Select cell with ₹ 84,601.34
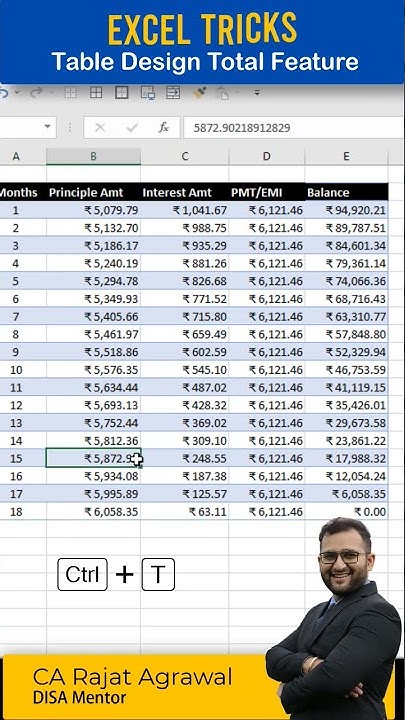Image resolution: width=405 pixels, height=720 pixels. point(346,246)
